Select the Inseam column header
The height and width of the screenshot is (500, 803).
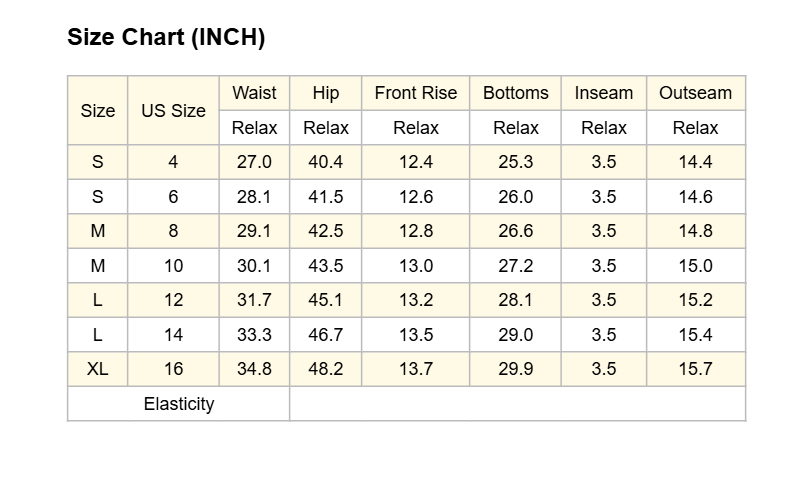point(604,93)
